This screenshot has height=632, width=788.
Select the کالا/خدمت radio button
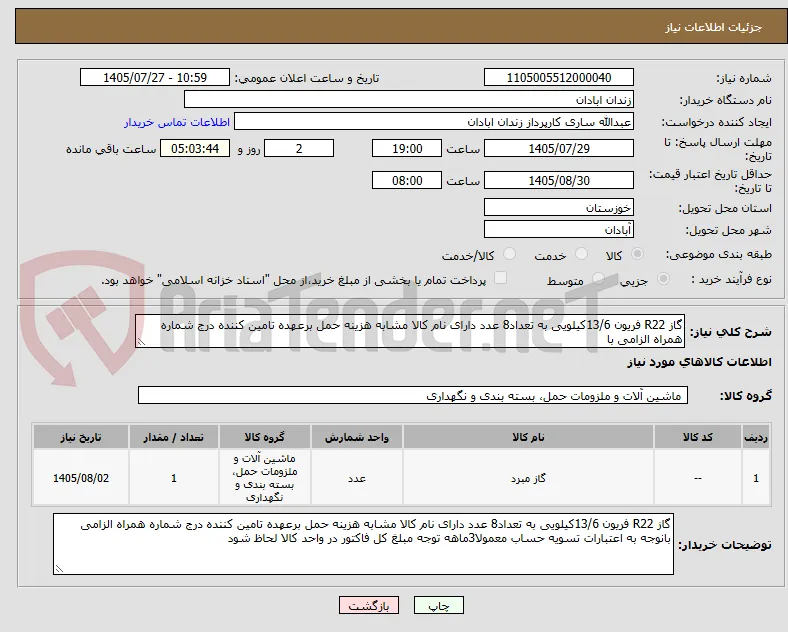click(510, 254)
